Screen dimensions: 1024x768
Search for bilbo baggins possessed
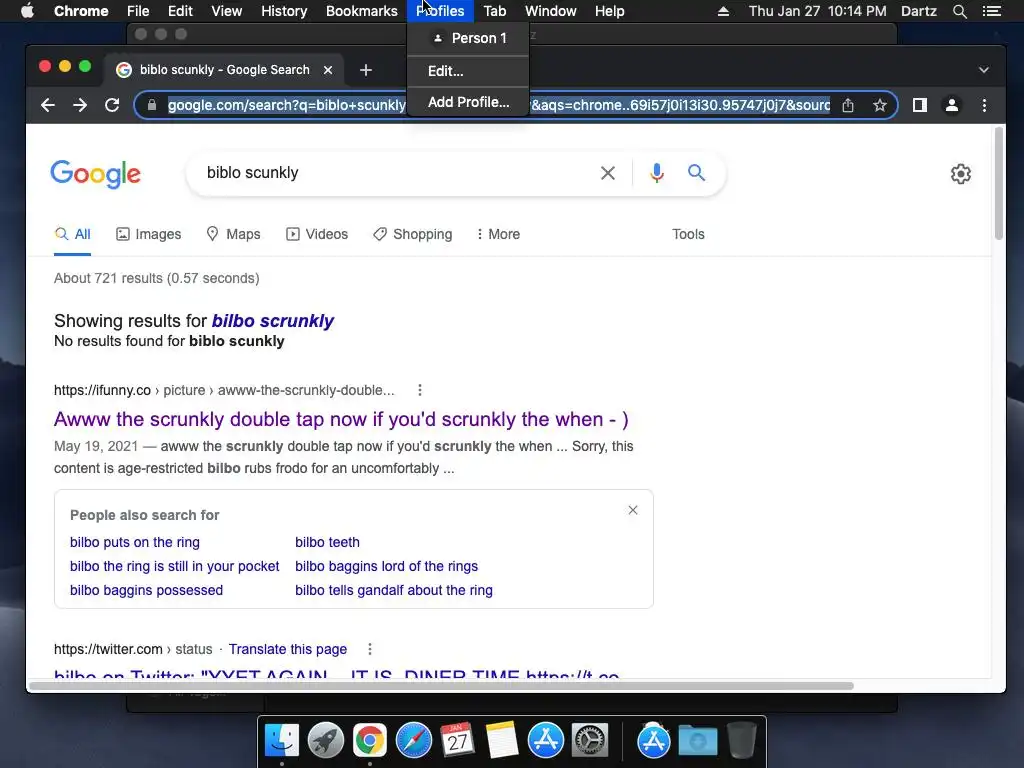click(146, 590)
